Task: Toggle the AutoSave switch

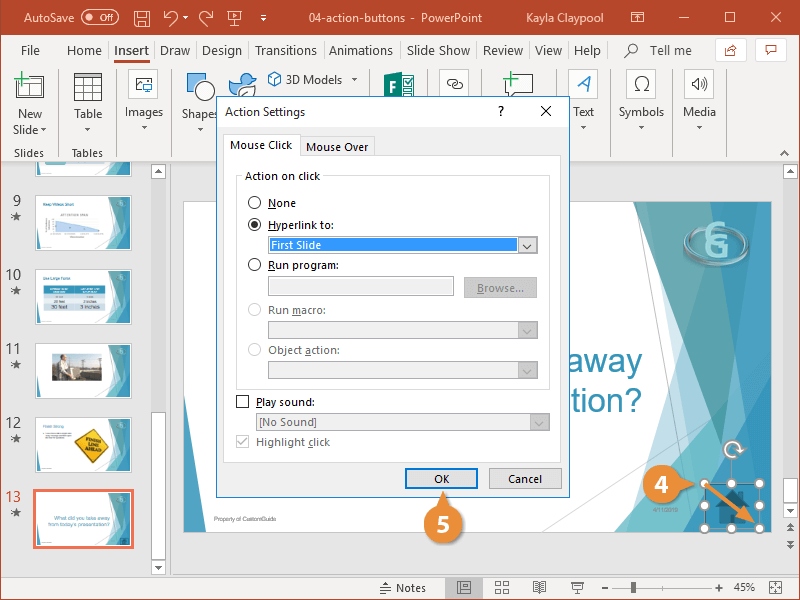Action: (99, 18)
